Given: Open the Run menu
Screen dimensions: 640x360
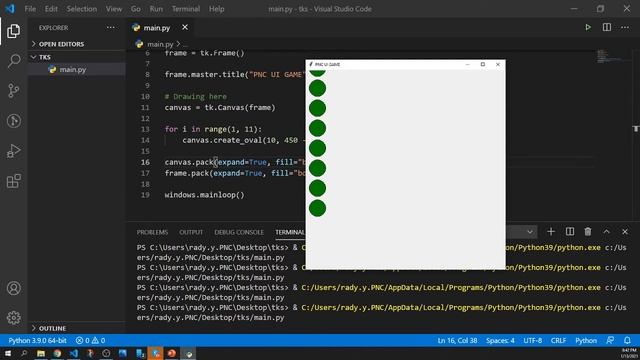Looking at the screenshot, I should (156, 9).
